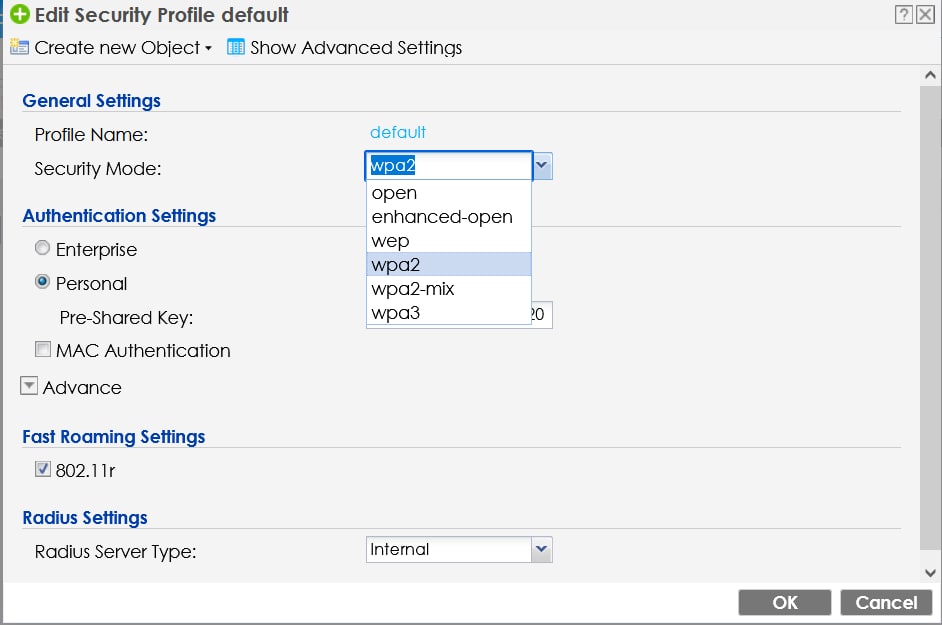Viewport: 942px width, 625px height.
Task: Click the scrollbar down arrow
Action: tap(930, 573)
